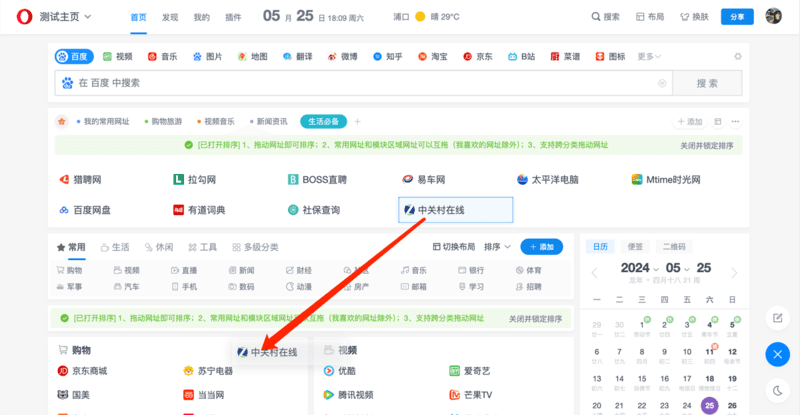Open the note edit icon on right sidebar
The height and width of the screenshot is (415, 800).
[778, 318]
